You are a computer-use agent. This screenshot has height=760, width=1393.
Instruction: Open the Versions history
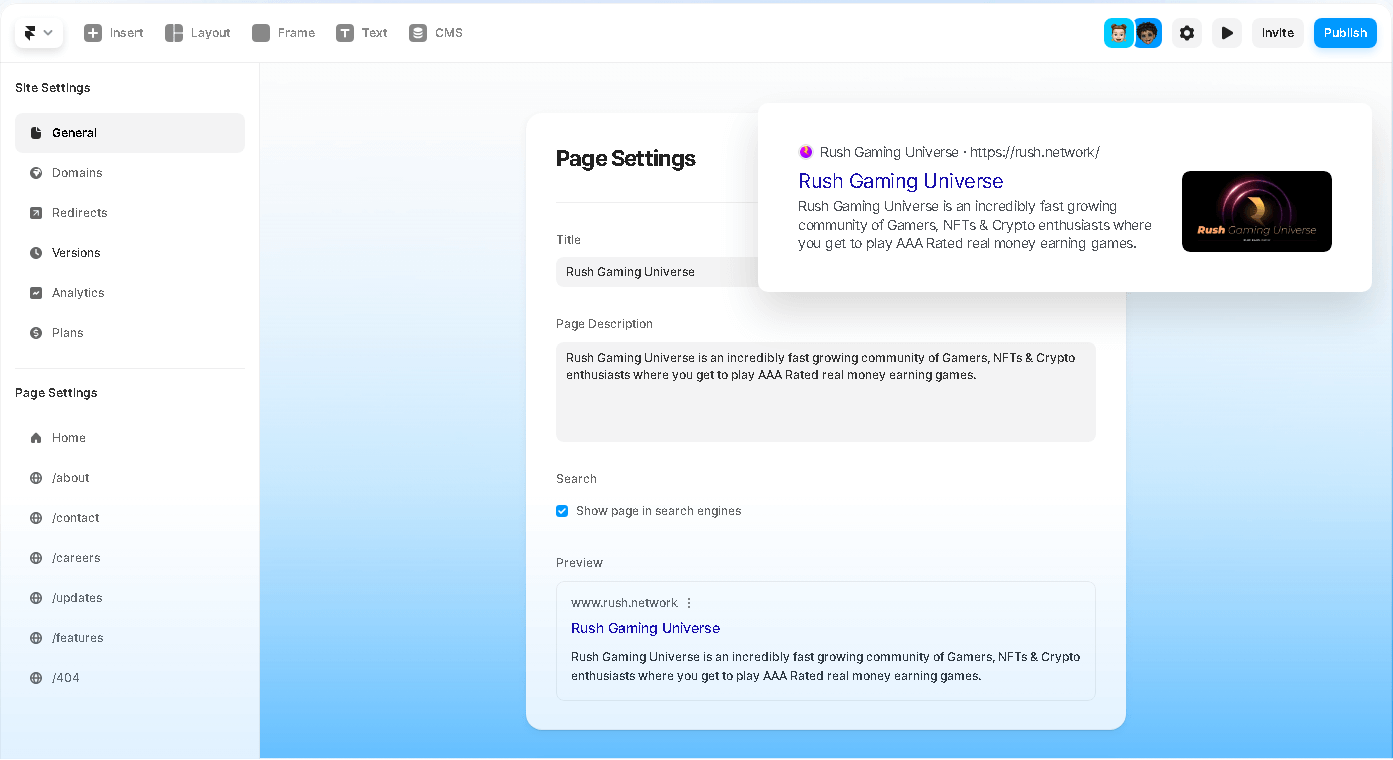click(78, 252)
